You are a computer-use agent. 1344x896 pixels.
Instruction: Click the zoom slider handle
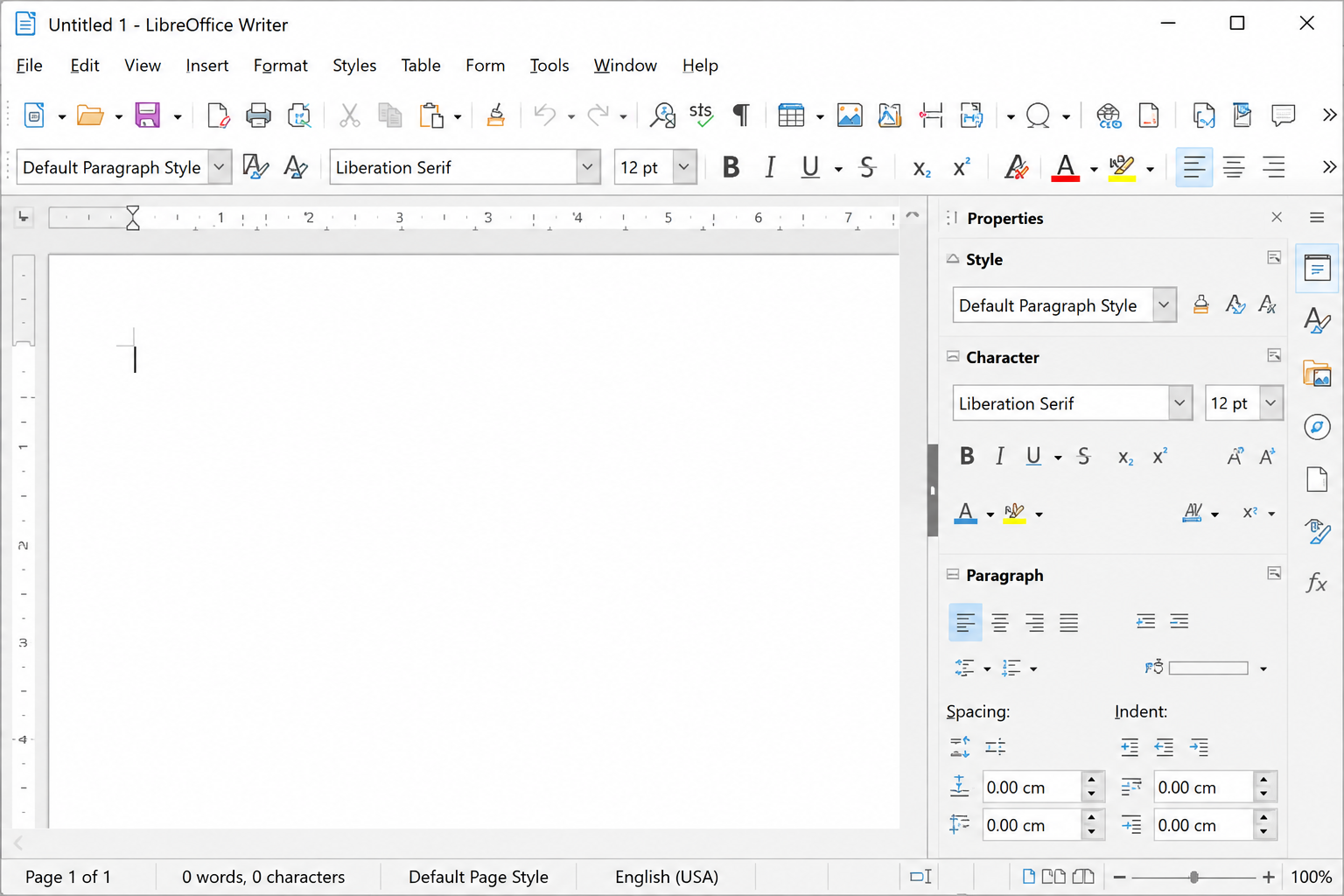(x=1194, y=877)
